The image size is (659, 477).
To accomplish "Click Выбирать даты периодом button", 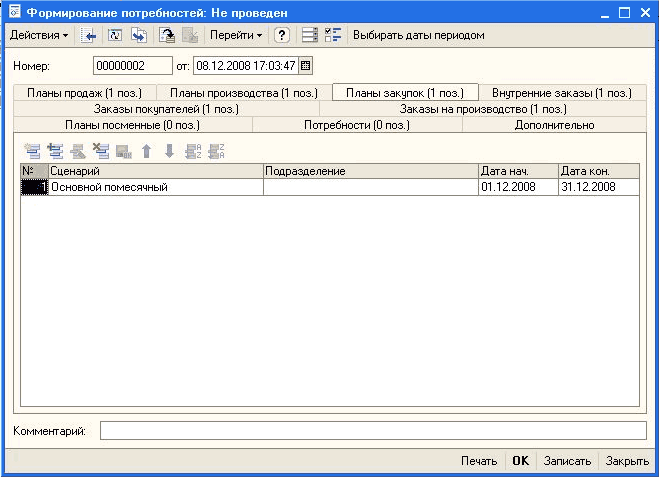I will click(x=419, y=35).
